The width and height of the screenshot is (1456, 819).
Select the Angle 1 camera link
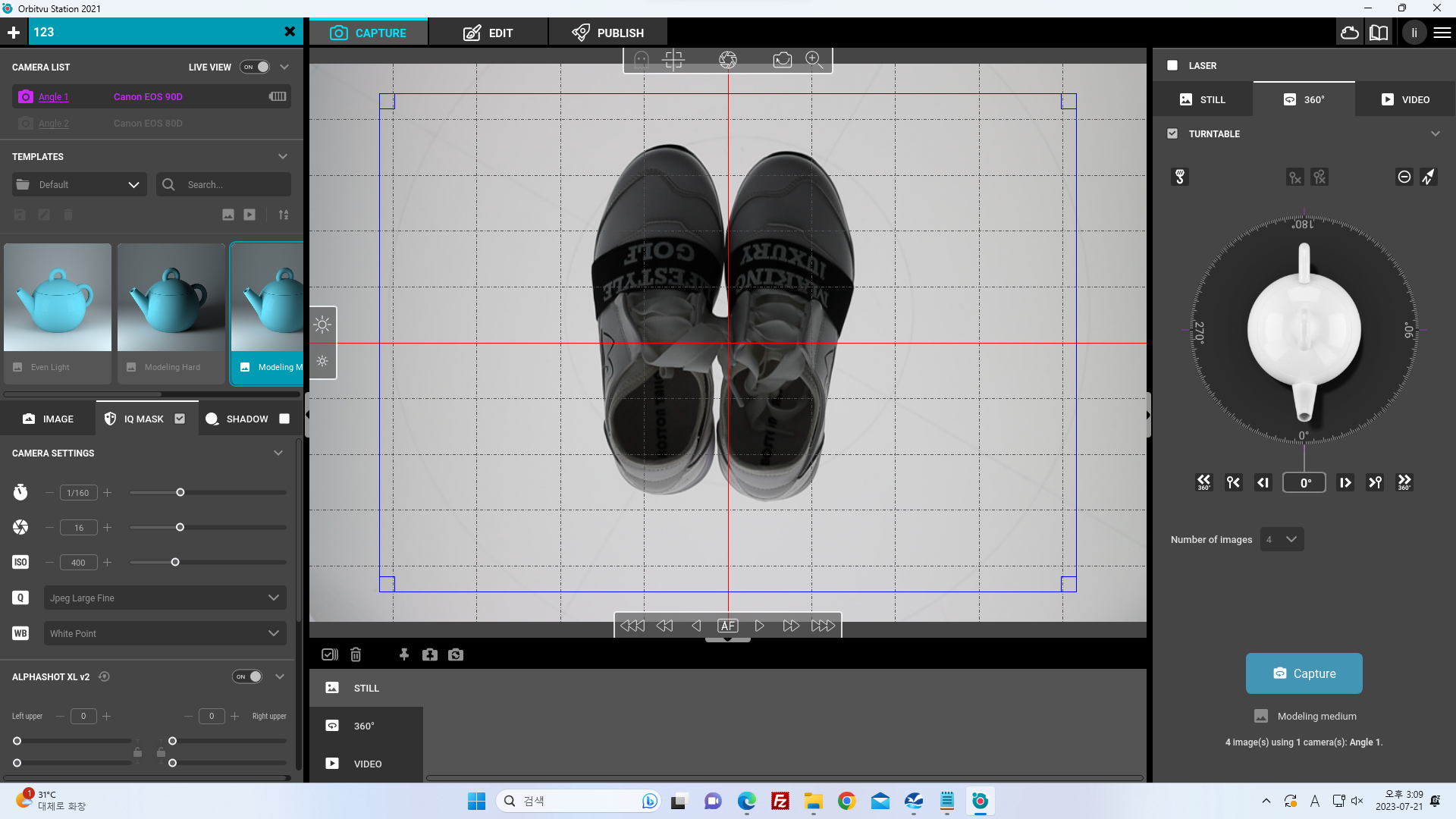click(x=53, y=96)
